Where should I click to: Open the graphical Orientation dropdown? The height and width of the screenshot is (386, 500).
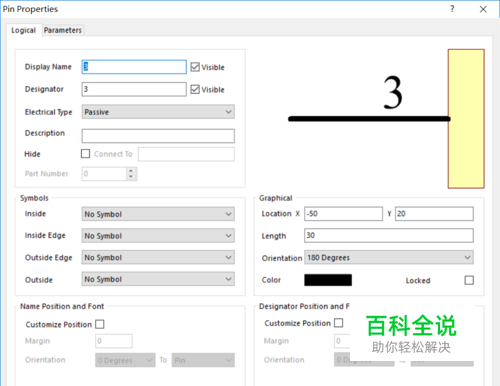click(389, 257)
